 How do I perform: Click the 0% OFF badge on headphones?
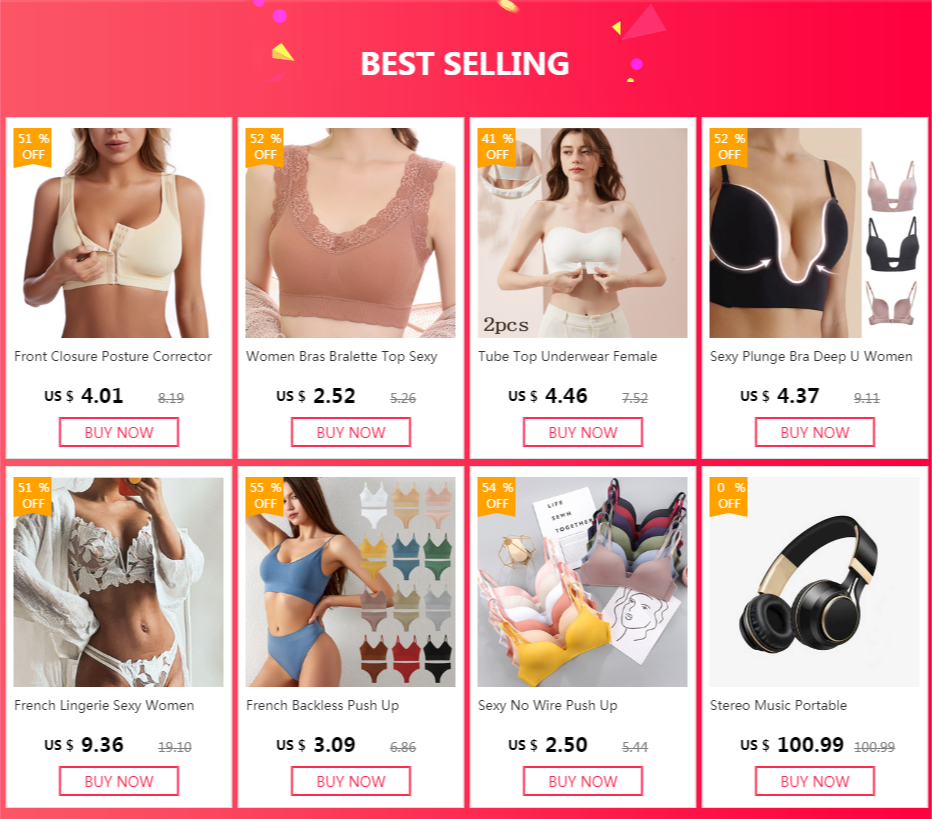tap(729, 496)
